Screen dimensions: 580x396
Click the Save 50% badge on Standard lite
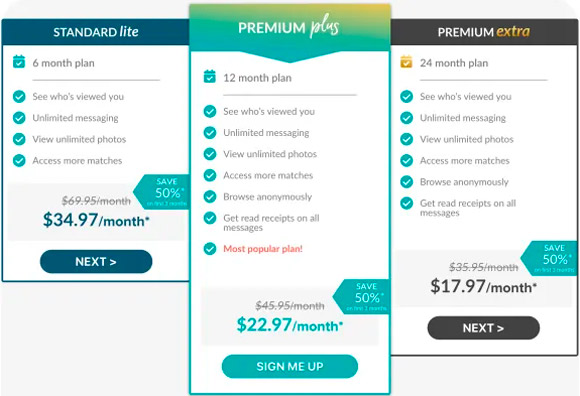(x=162, y=192)
